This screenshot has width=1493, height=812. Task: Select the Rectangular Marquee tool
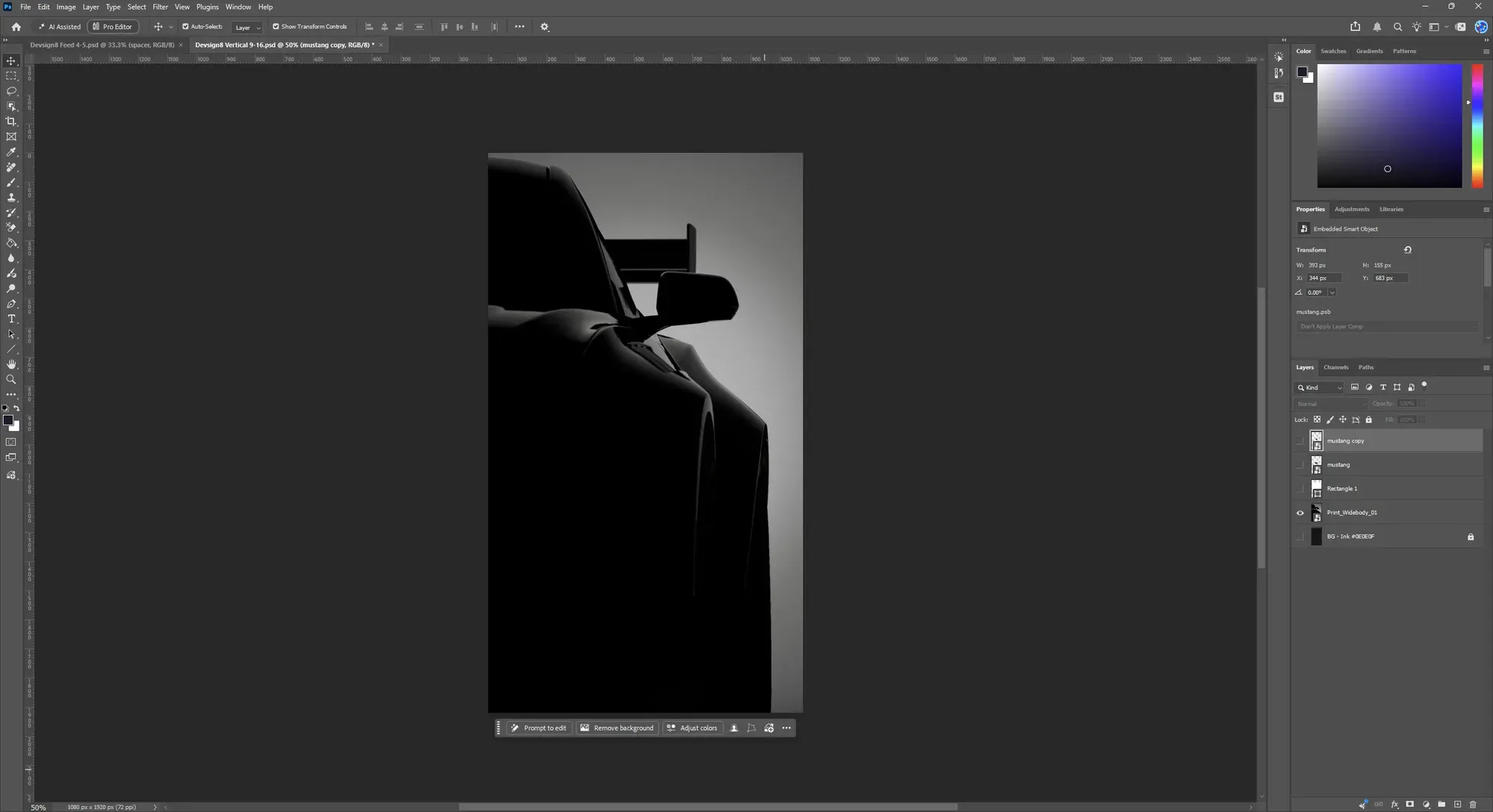tap(11, 76)
